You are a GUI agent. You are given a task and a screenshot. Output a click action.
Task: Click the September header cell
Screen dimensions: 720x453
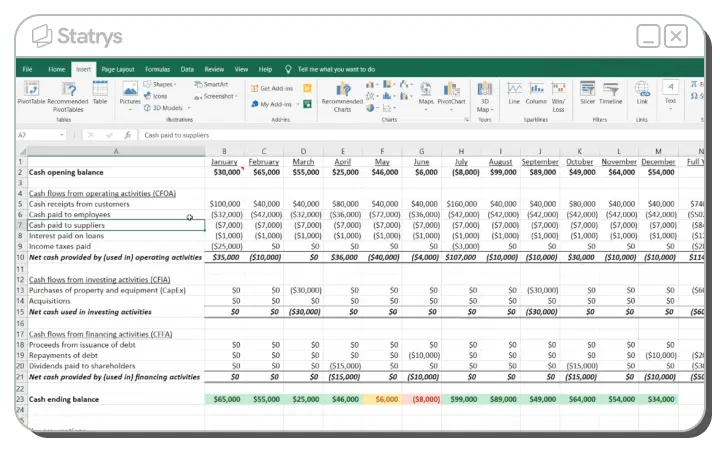point(540,162)
